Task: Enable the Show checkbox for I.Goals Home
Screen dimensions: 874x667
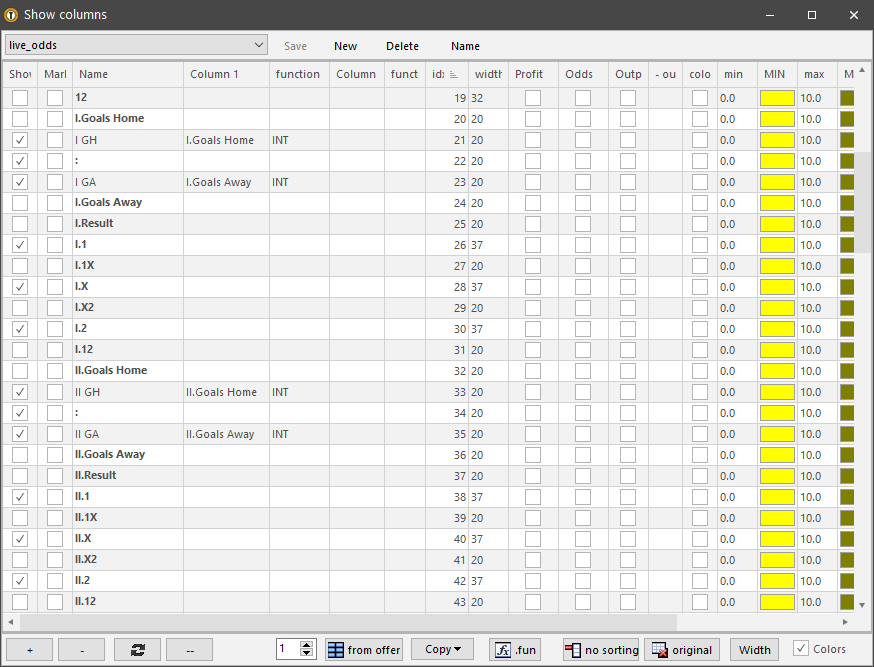Action: pos(19,118)
